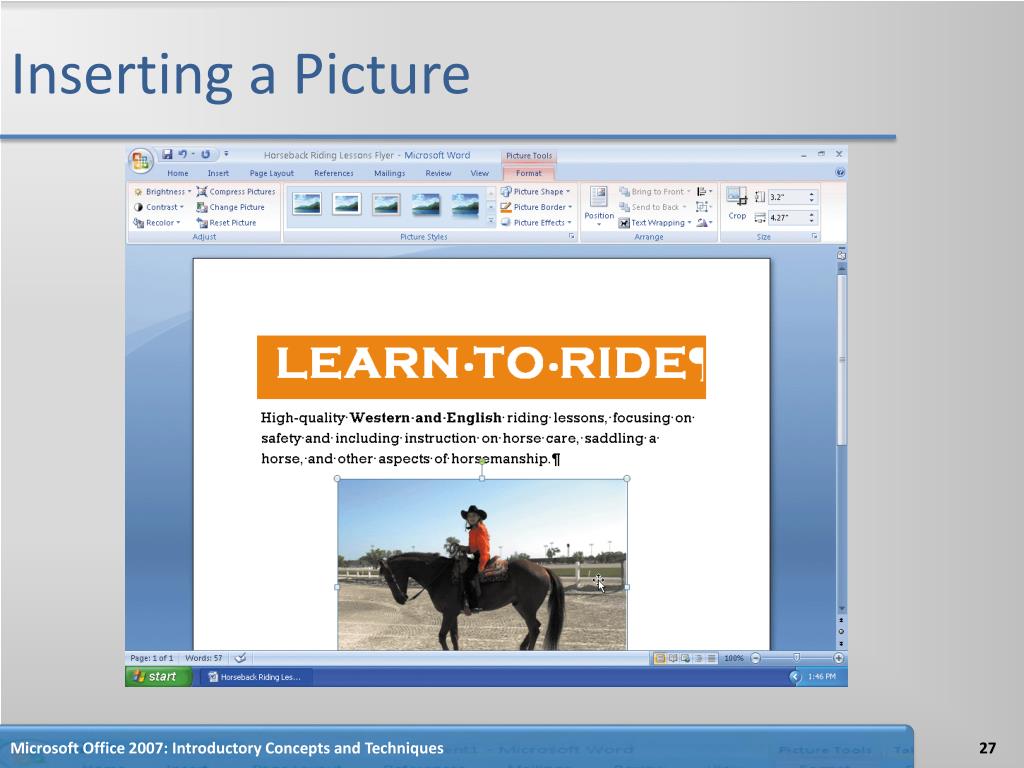
Task: Click the zoom slider handle
Action: tap(796, 658)
